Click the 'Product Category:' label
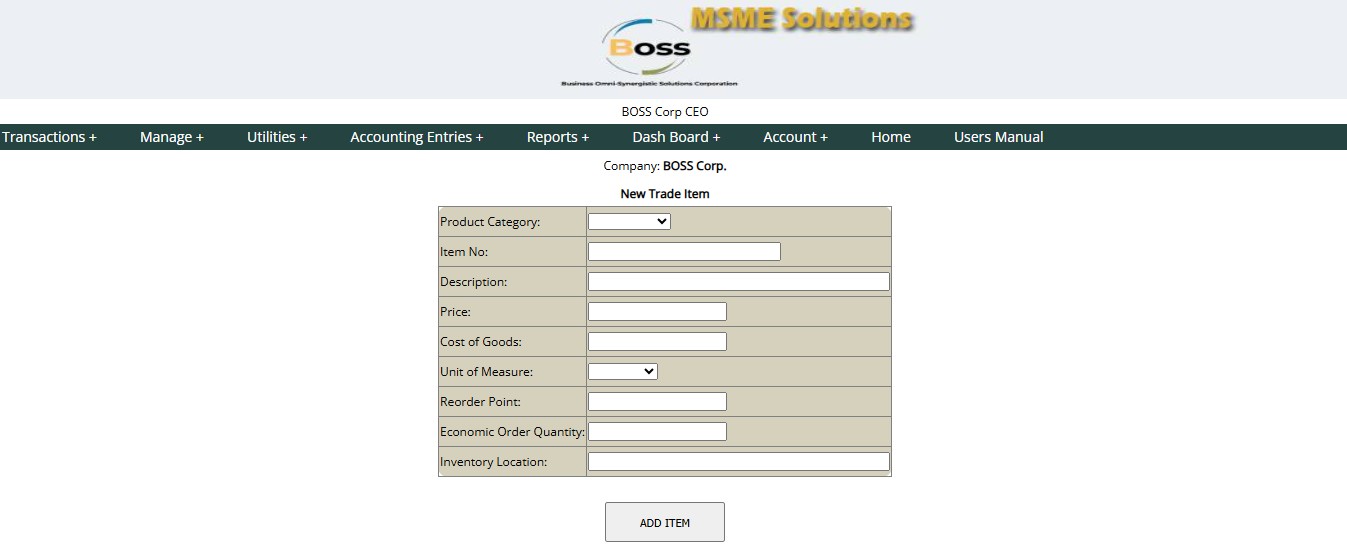This screenshot has width=1347, height=550. click(x=490, y=222)
